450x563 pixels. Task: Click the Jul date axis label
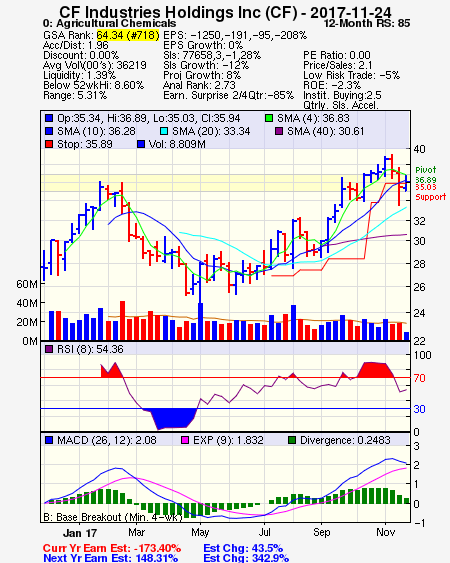(264, 532)
